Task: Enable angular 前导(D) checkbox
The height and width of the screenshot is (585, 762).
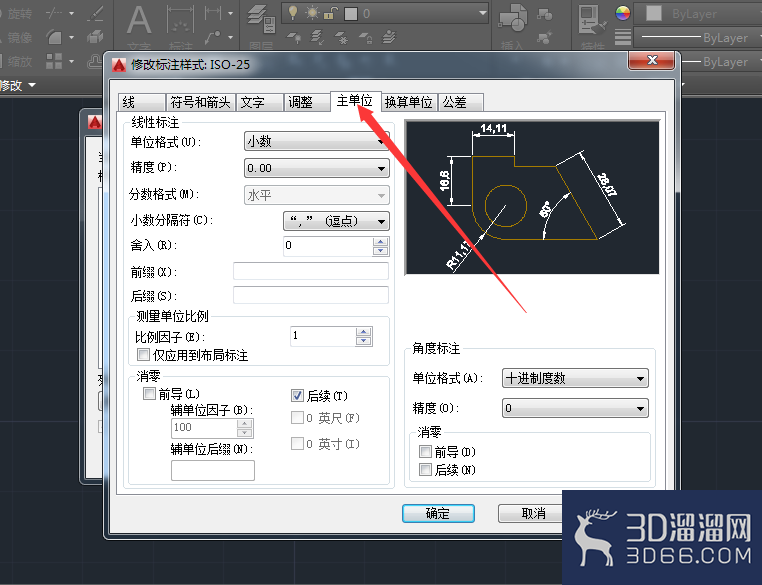Action: pyautogui.click(x=425, y=452)
